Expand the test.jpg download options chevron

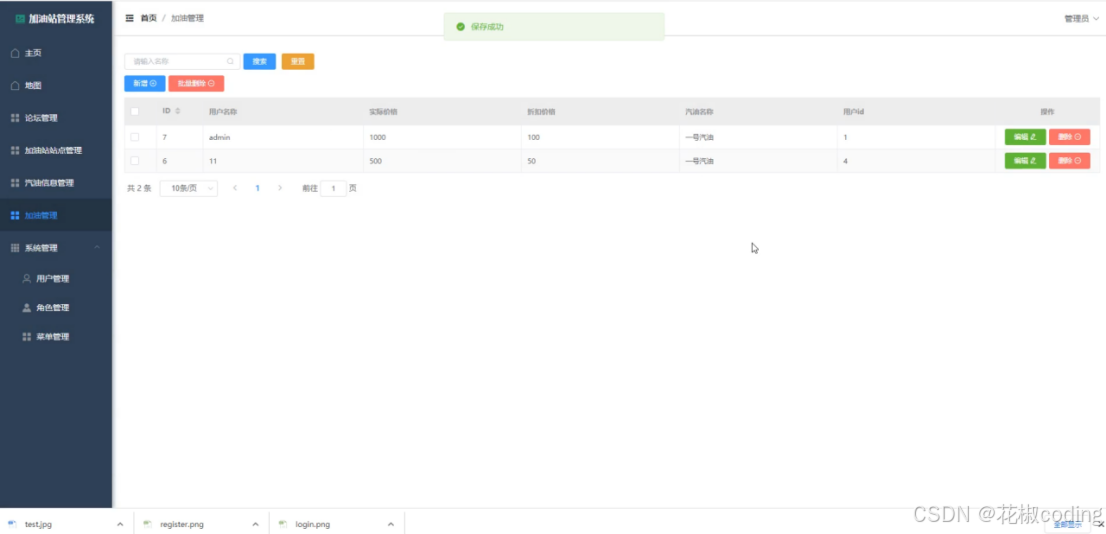(x=120, y=524)
